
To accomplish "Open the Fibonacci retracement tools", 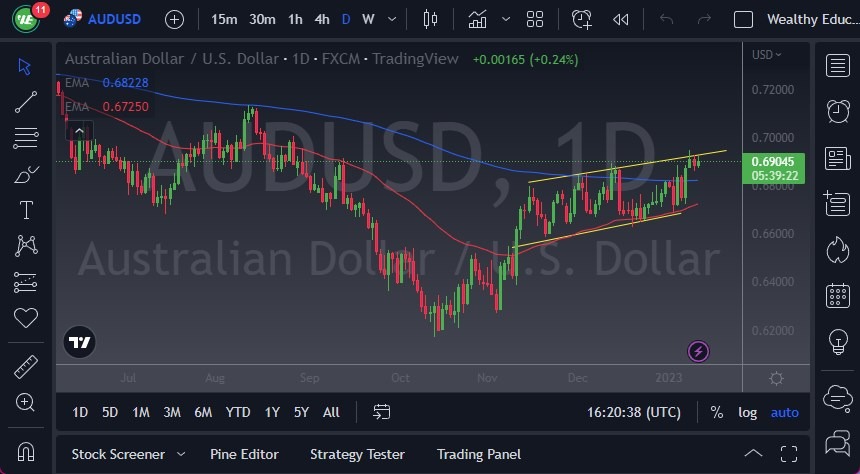I will [x=26, y=138].
